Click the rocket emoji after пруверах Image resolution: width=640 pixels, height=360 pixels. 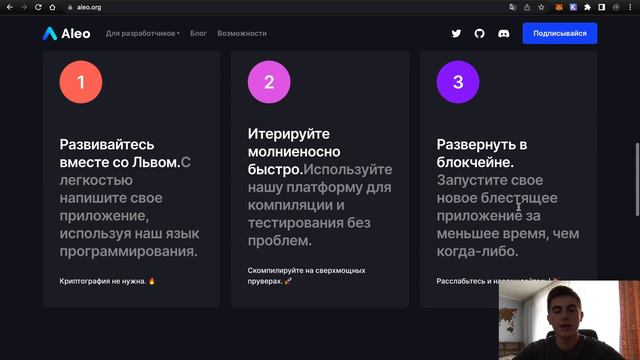coord(288,281)
